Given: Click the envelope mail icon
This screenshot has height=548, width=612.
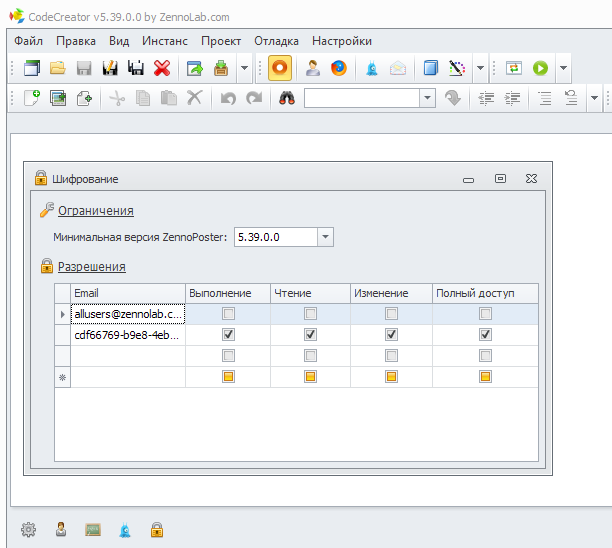Looking at the screenshot, I should [x=398, y=68].
